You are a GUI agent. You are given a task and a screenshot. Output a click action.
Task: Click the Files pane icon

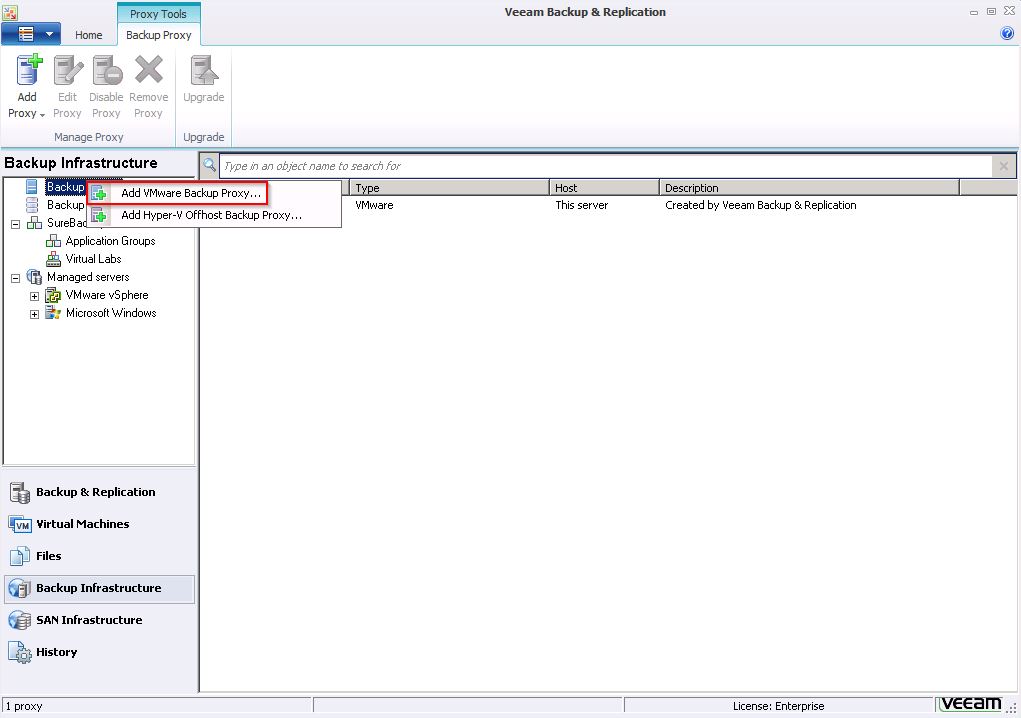(20, 556)
